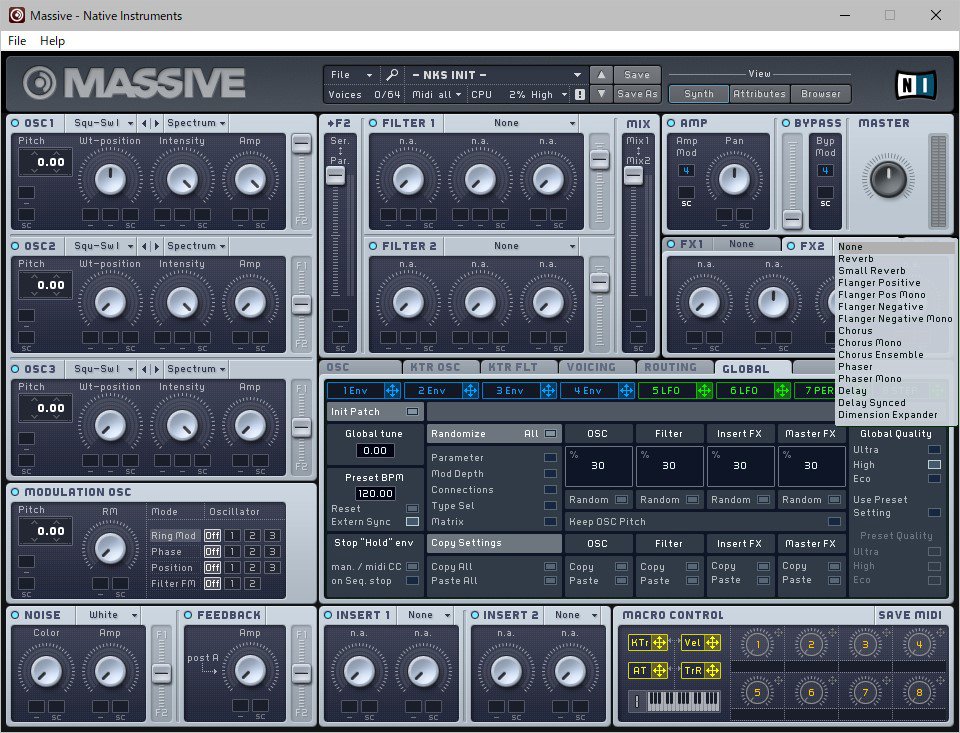Switch to Browser view

tap(820, 94)
